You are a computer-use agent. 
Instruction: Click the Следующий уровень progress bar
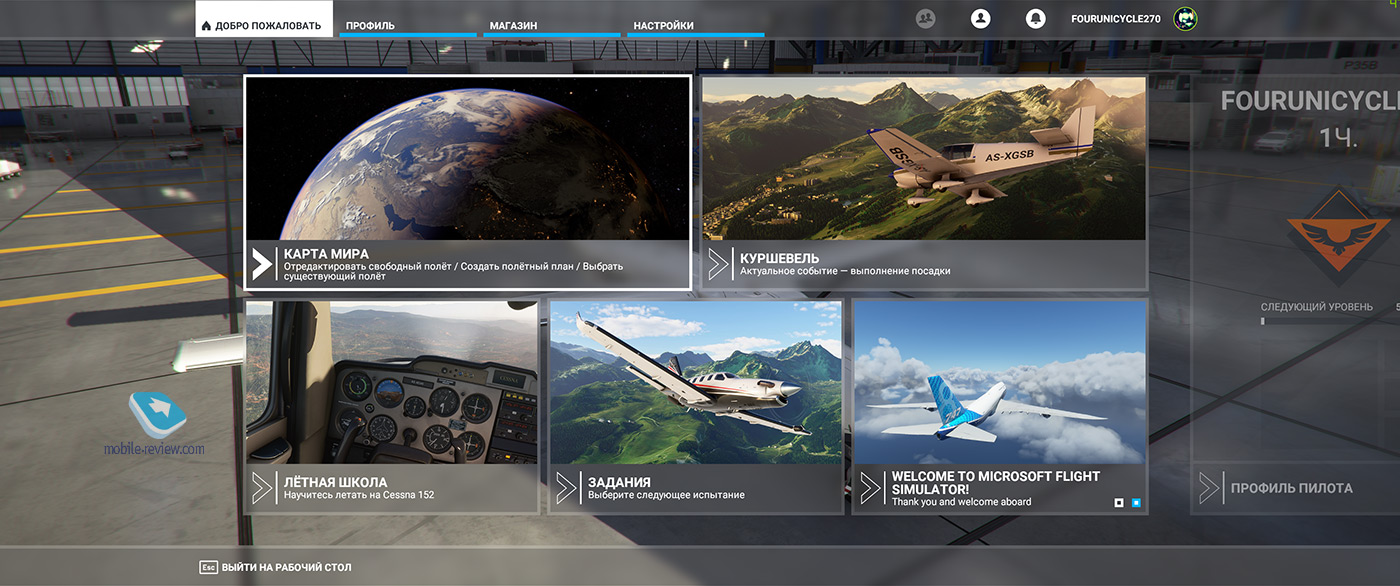pyautogui.click(x=1330, y=321)
